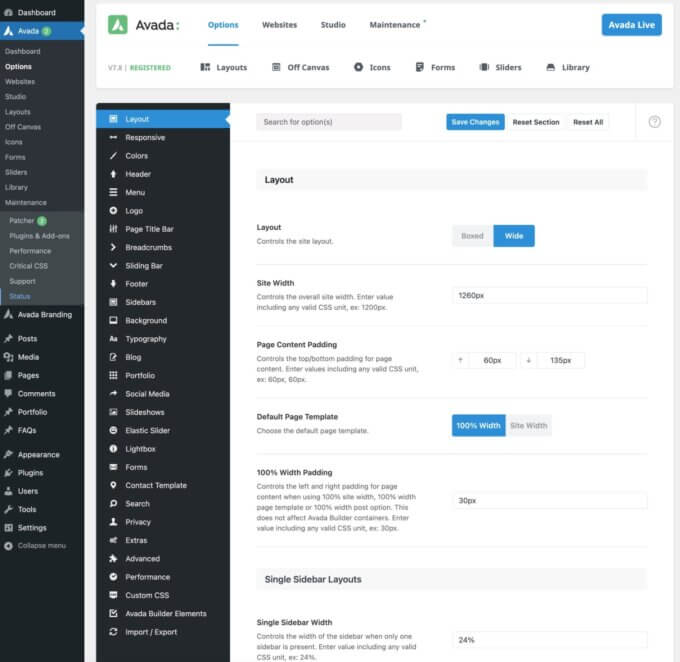Click the Page Title Bar icon

coord(113,229)
